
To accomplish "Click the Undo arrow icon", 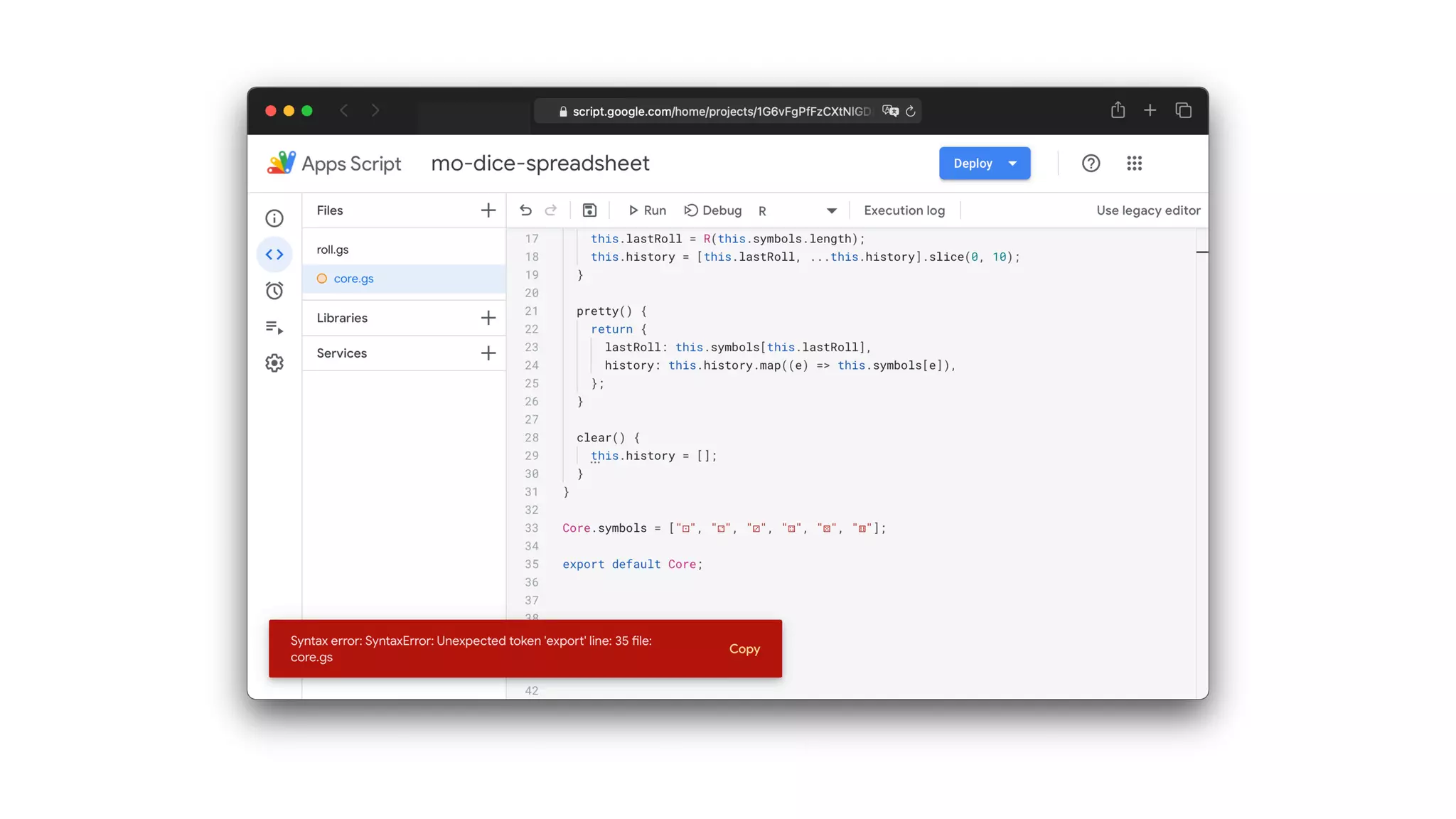I will coord(525,210).
